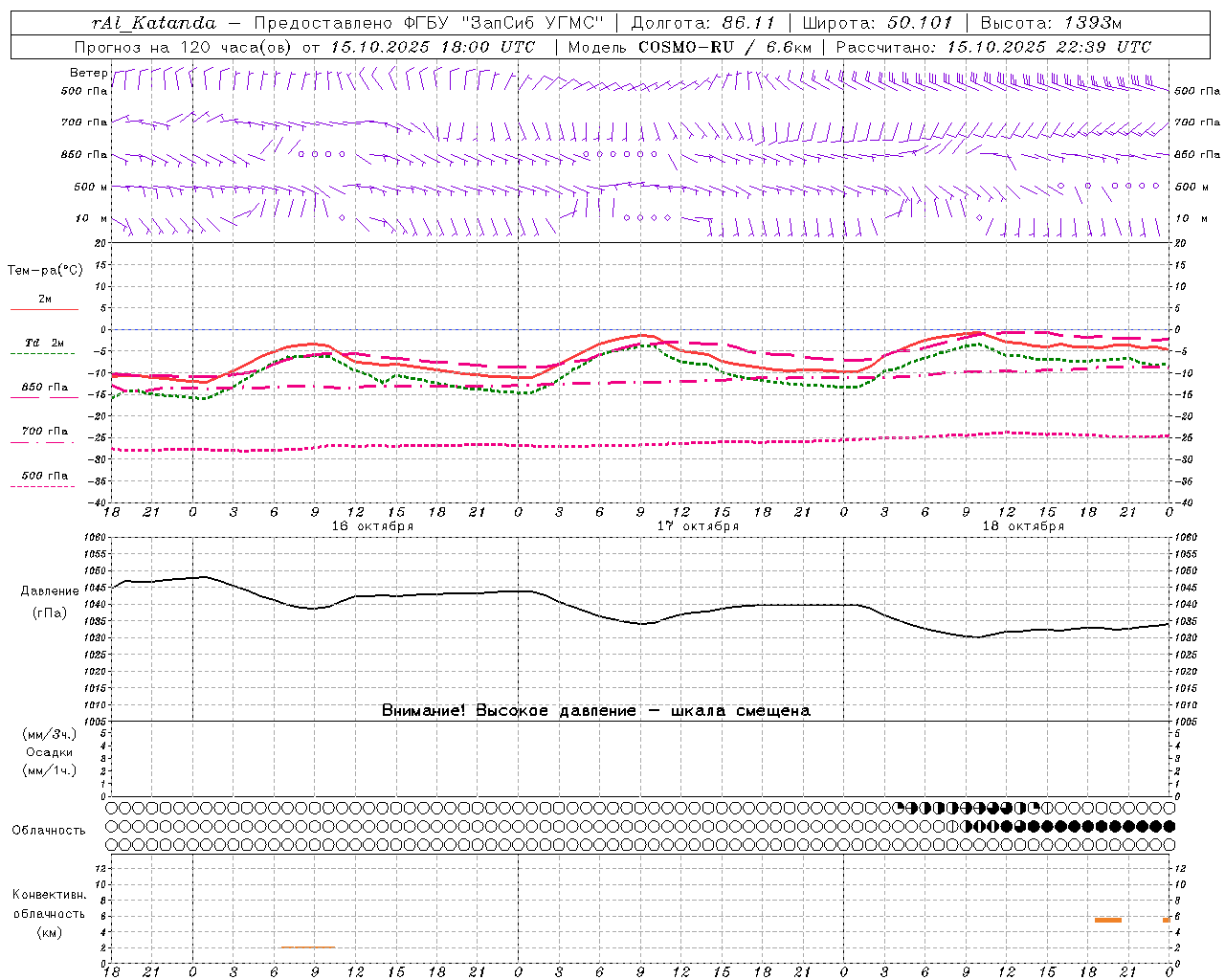Click the Осадки precipitation label

[x=50, y=752]
